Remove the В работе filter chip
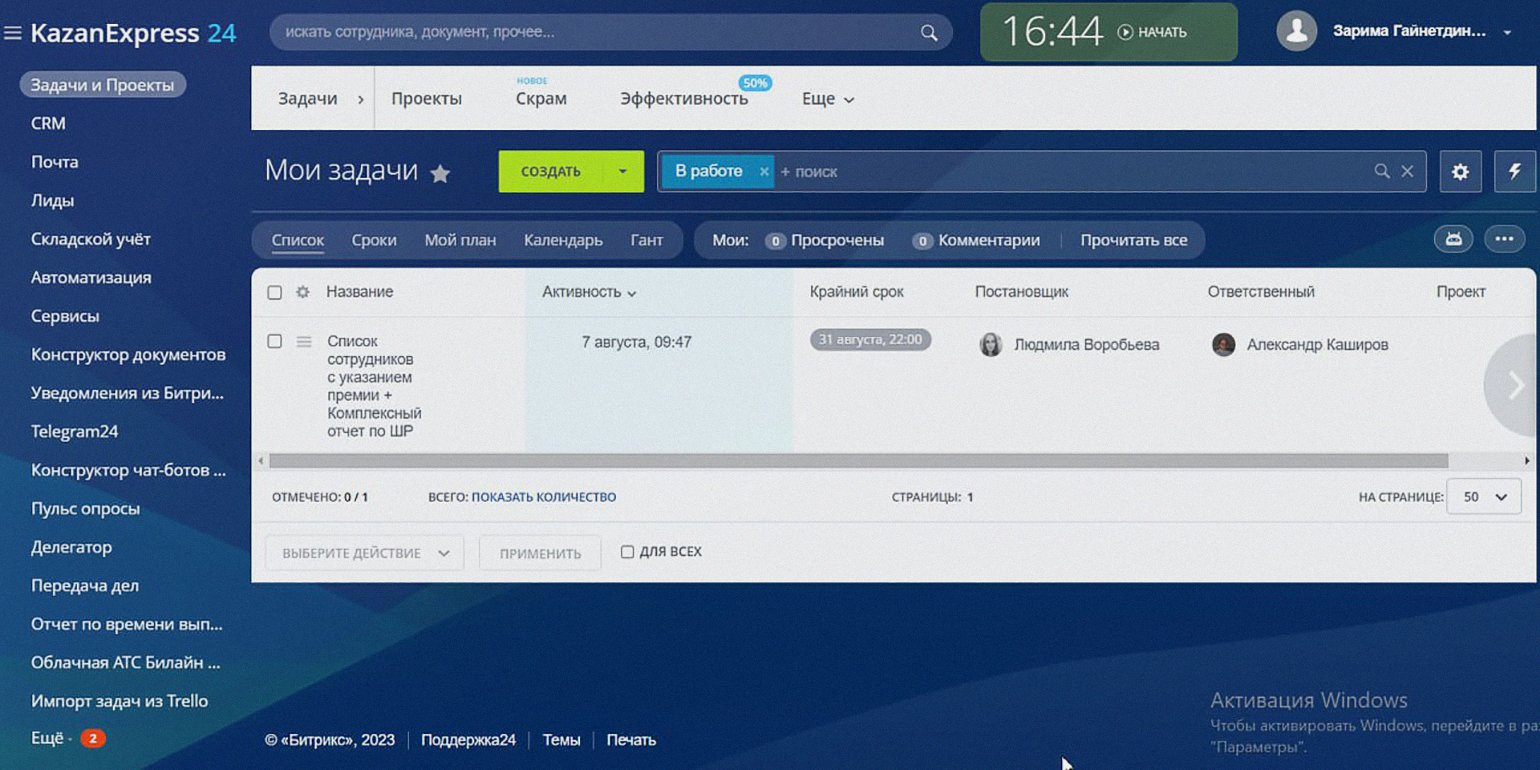Viewport: 1540px width, 770px height. [x=764, y=172]
